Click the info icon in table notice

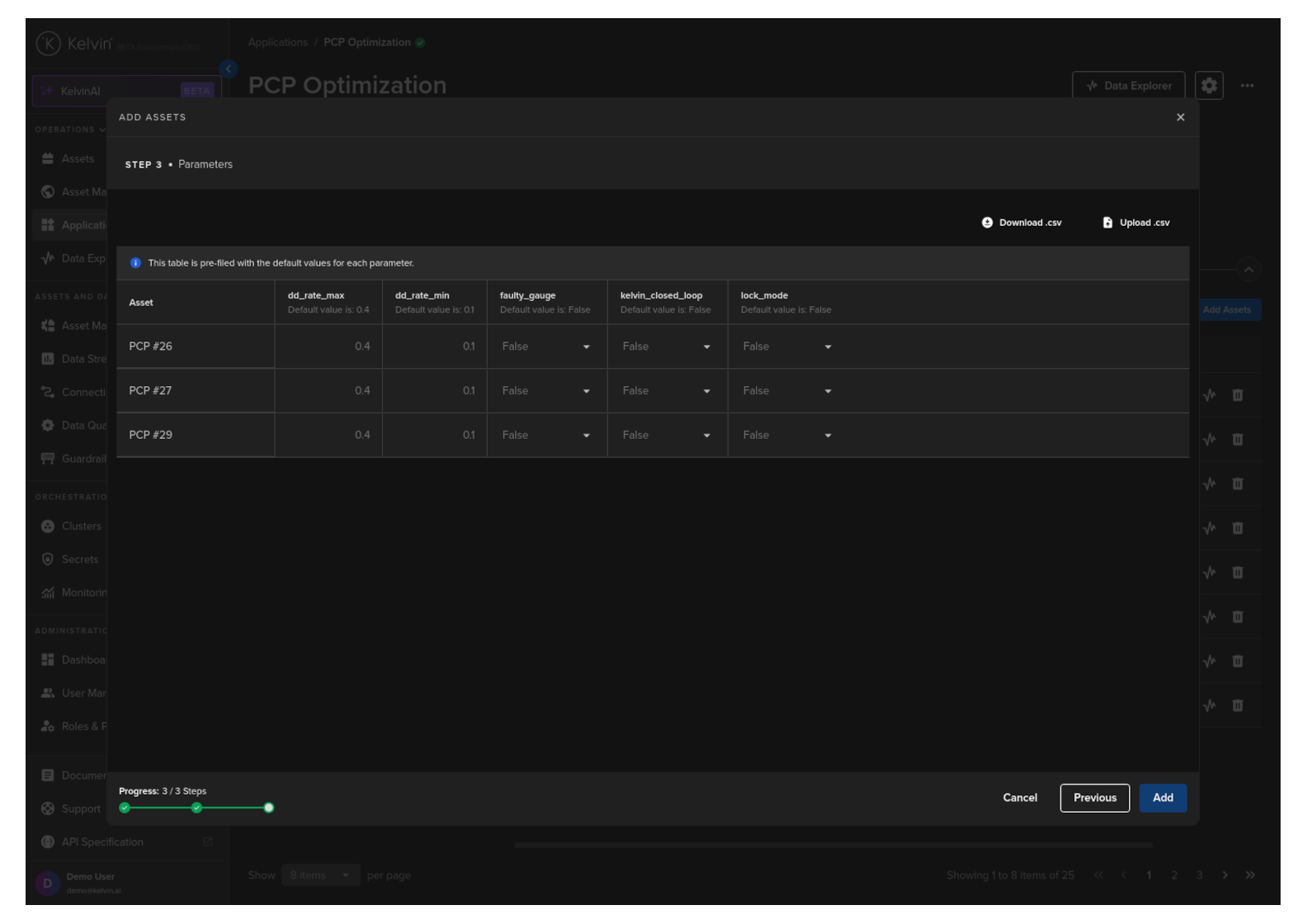click(136, 263)
